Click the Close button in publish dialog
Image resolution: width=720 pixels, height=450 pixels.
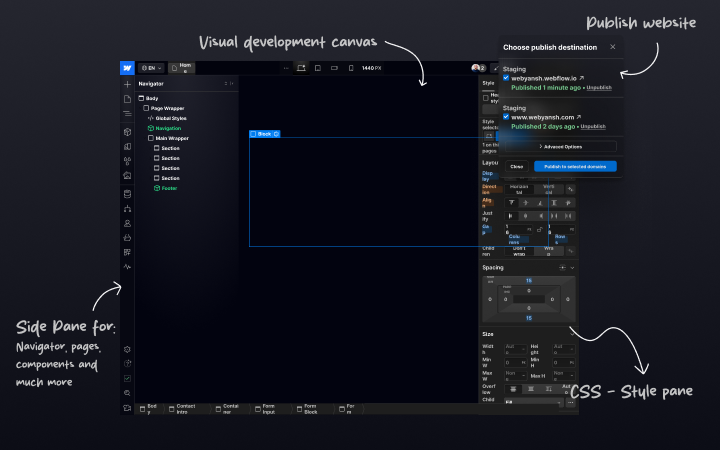517,166
